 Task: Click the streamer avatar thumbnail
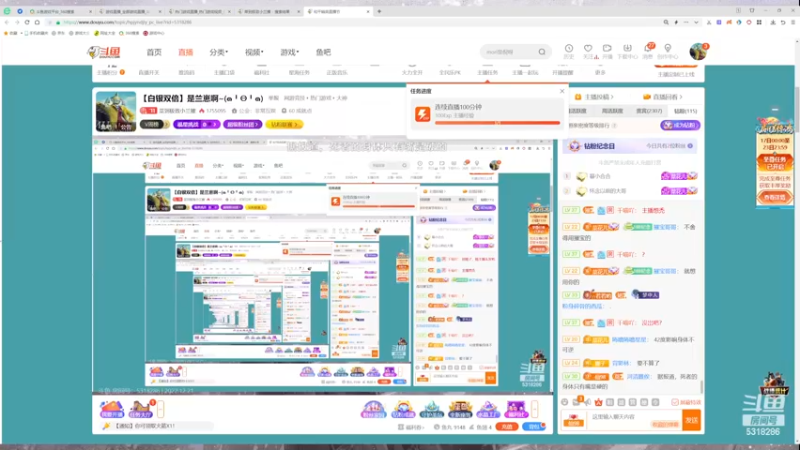(116, 111)
